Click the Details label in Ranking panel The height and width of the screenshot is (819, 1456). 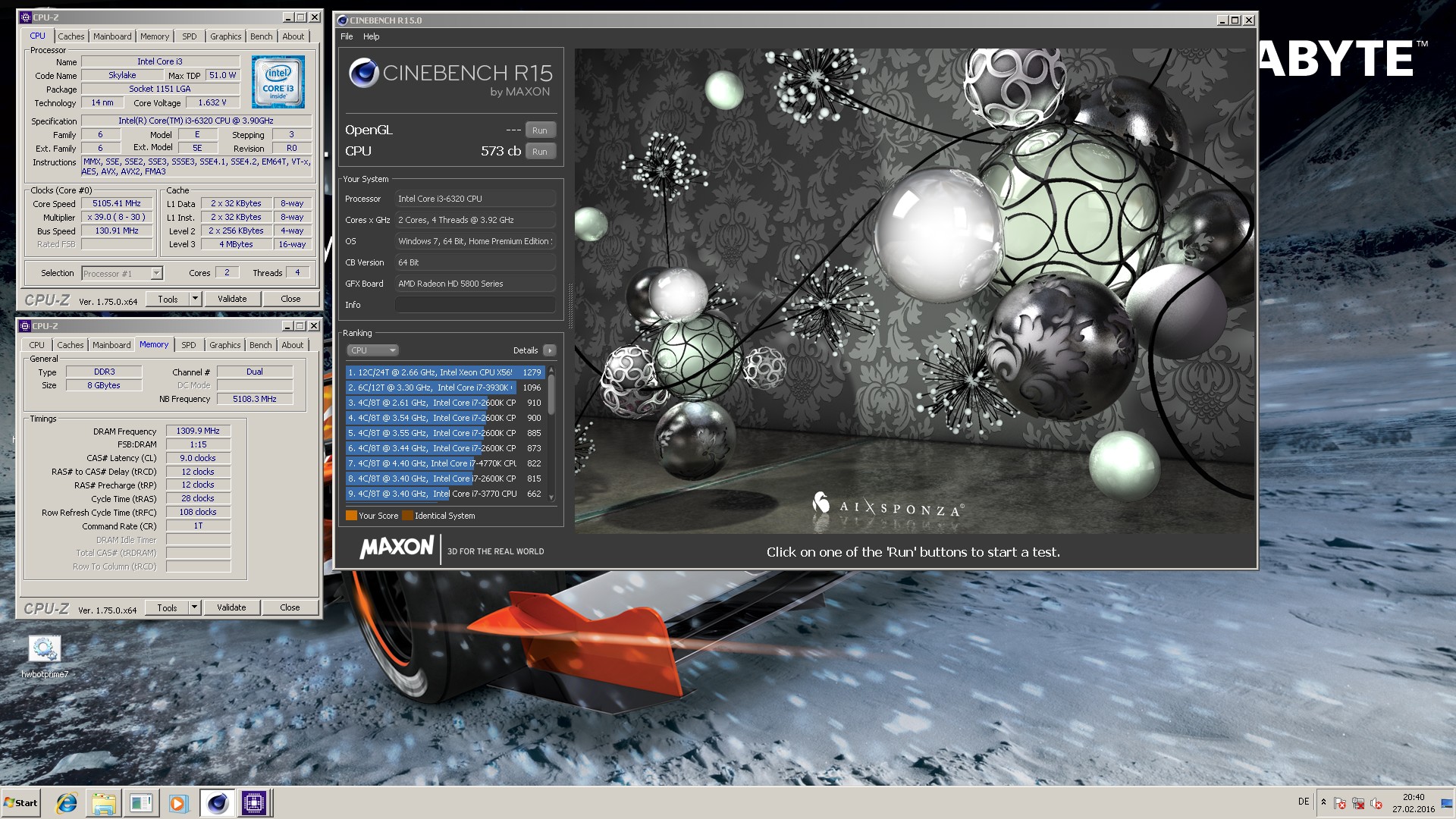(526, 350)
